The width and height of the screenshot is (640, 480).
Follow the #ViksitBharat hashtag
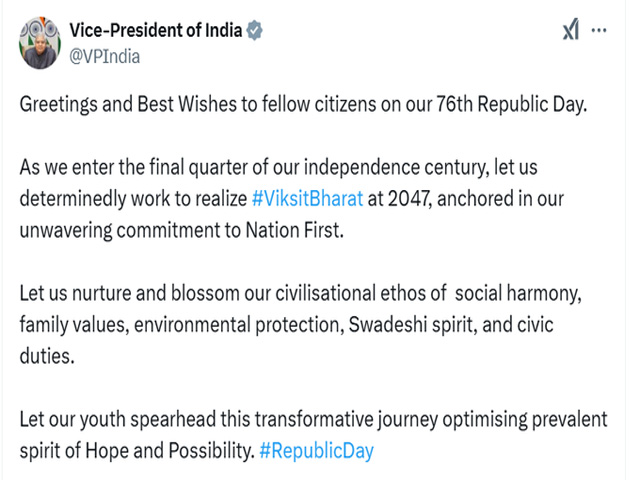click(x=307, y=199)
